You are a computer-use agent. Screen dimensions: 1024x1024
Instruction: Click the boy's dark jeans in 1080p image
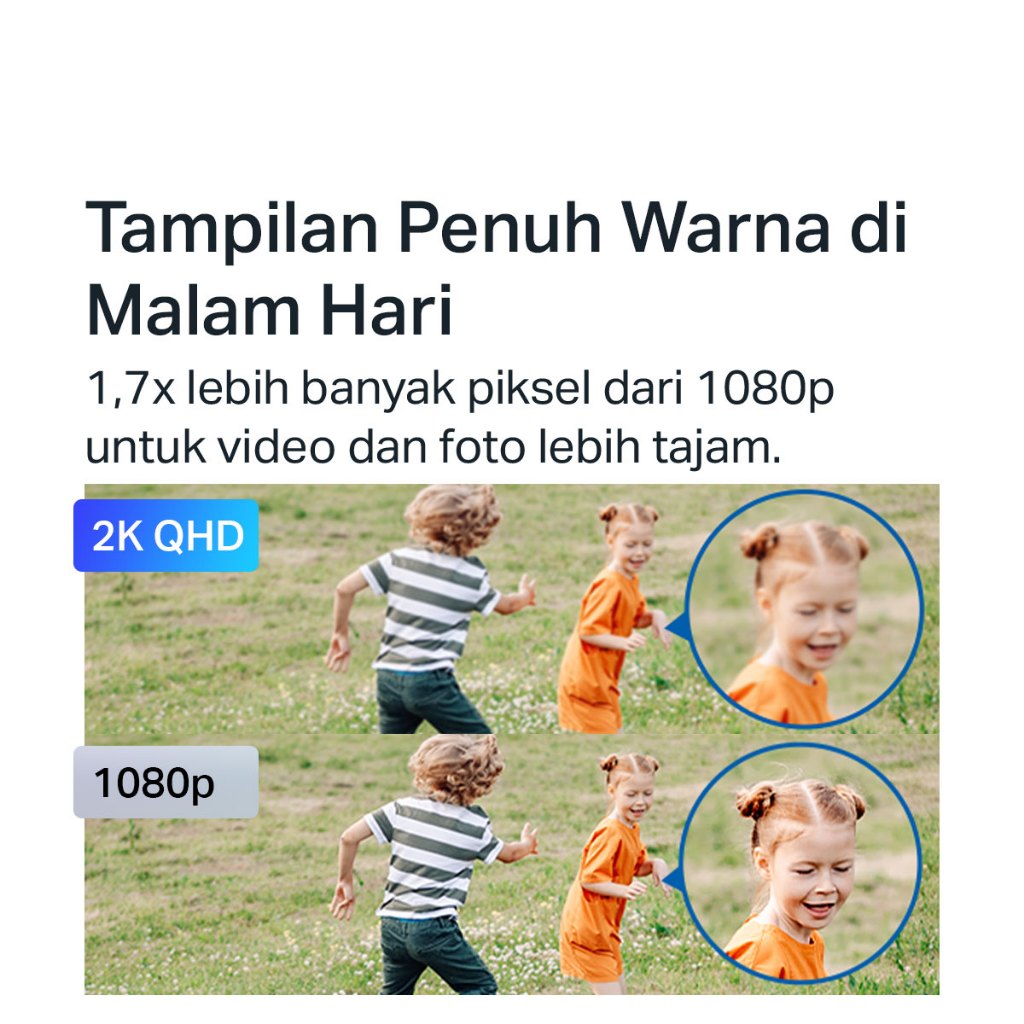[x=436, y=953]
